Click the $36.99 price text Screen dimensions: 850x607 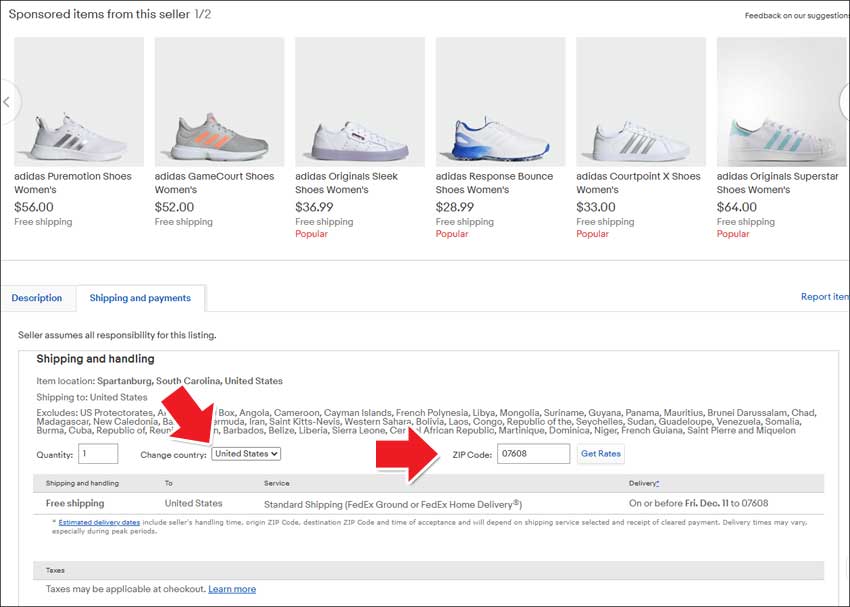(314, 207)
